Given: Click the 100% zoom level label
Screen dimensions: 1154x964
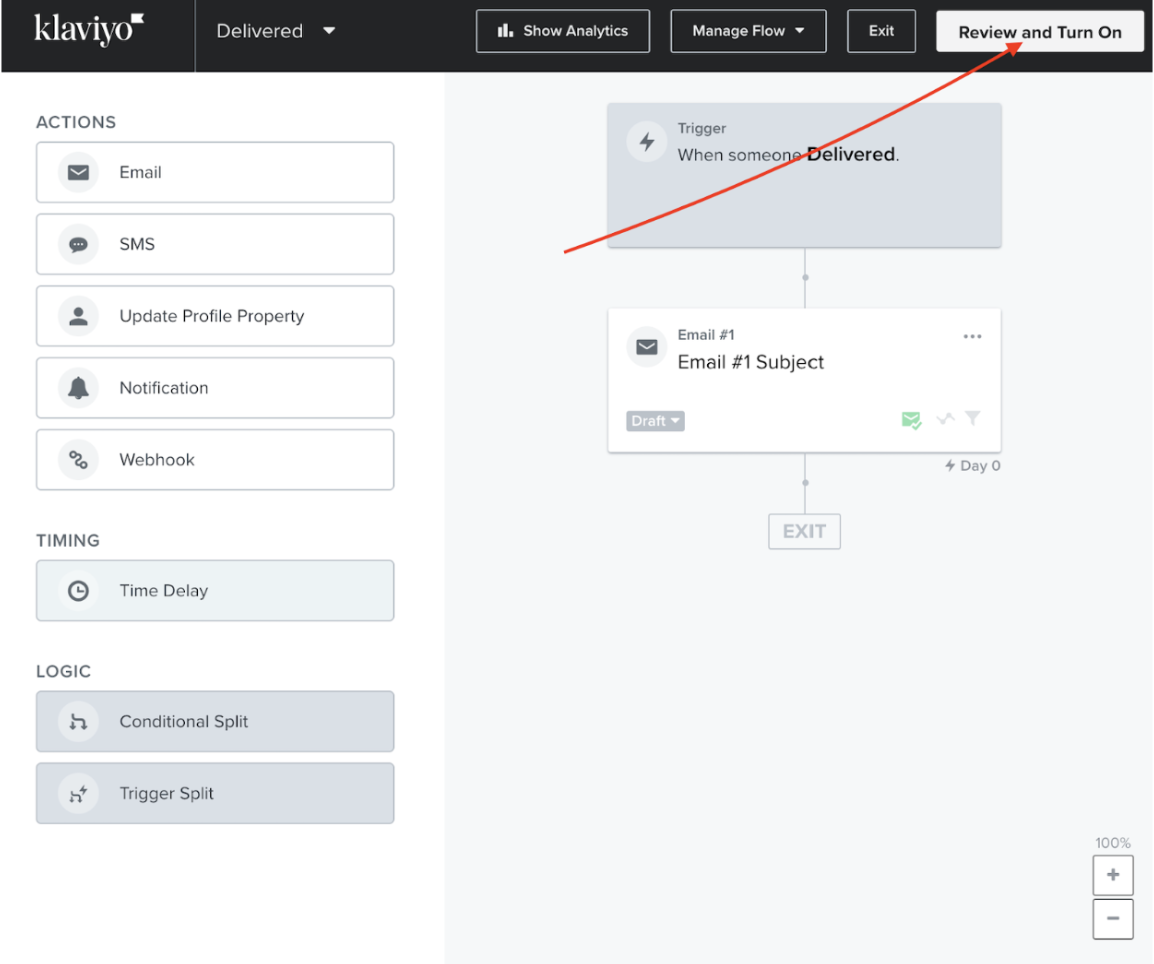Looking at the screenshot, I should click(x=1113, y=843).
